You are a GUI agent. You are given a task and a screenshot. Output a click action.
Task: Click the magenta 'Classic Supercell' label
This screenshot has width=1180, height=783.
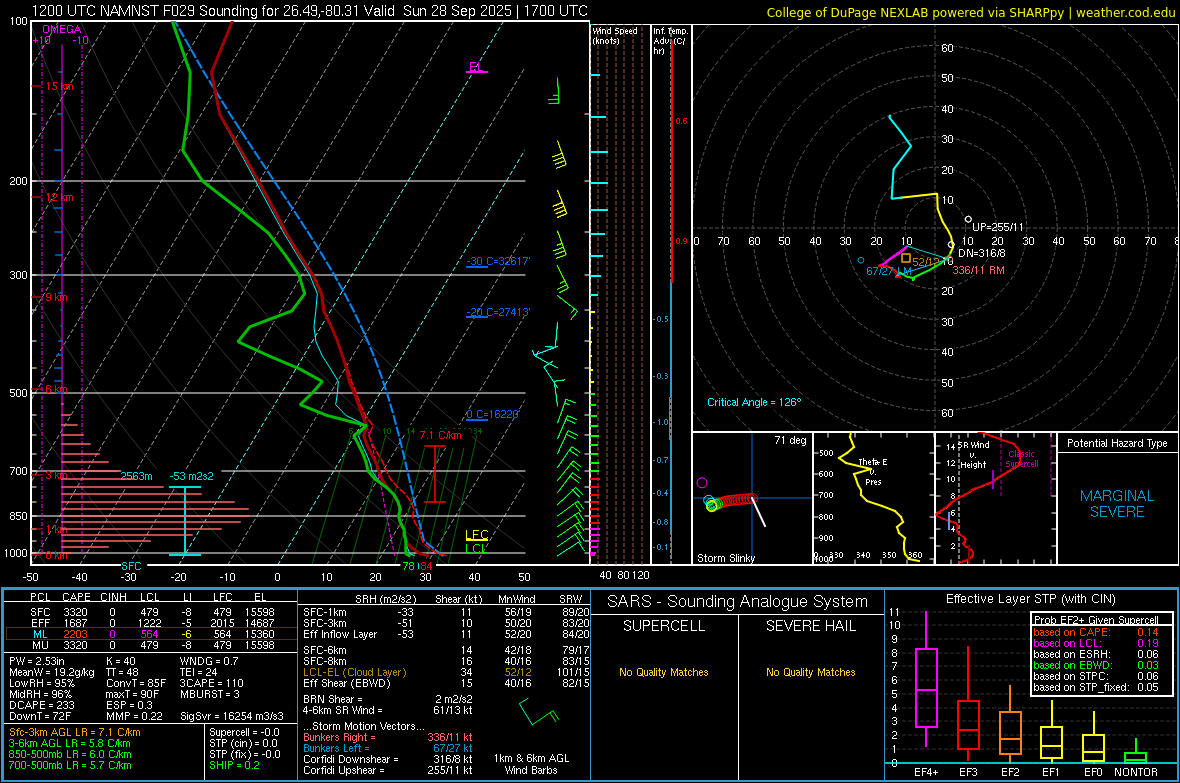tap(1022, 459)
